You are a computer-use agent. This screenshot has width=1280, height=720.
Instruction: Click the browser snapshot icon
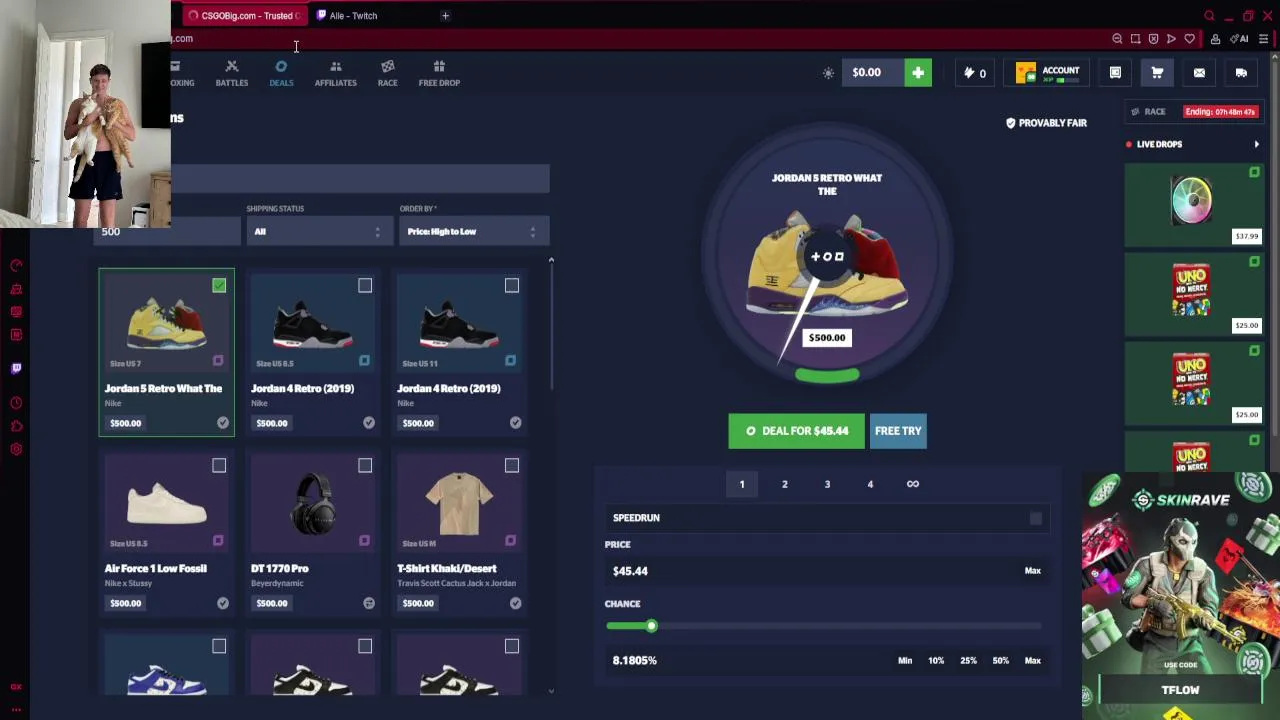(x=1135, y=39)
